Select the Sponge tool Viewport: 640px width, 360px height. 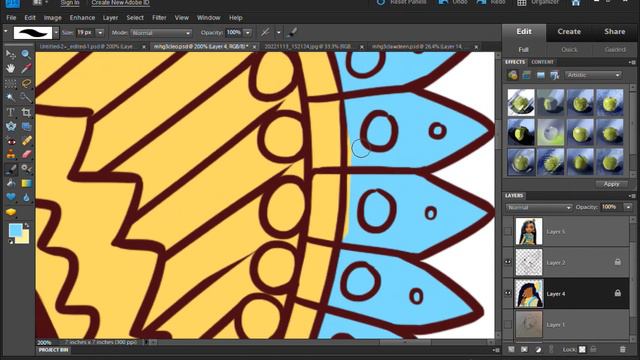pyautogui.click(x=11, y=212)
